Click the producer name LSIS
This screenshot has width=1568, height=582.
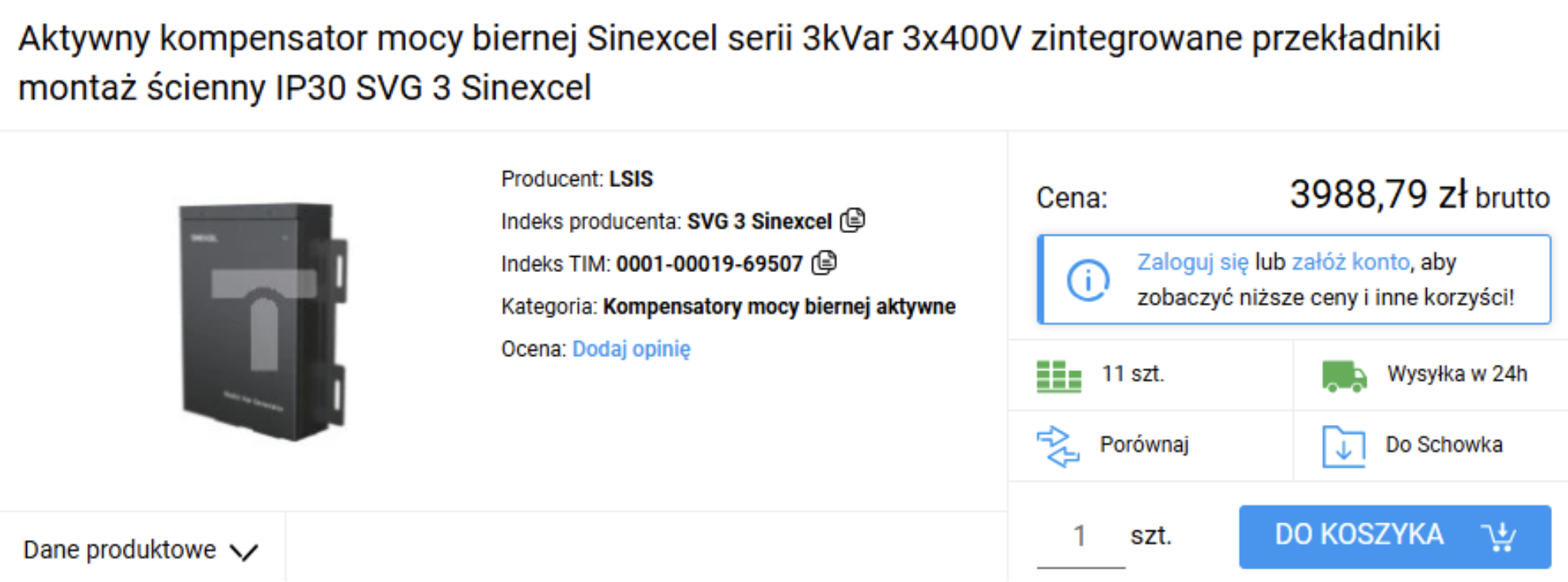(x=631, y=179)
